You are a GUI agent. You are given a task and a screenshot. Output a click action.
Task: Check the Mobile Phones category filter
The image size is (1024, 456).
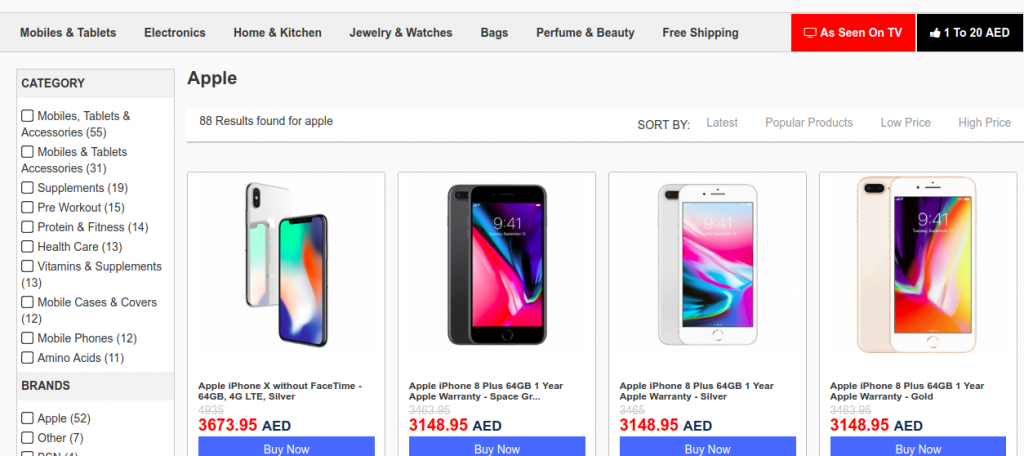pyautogui.click(x=28, y=338)
